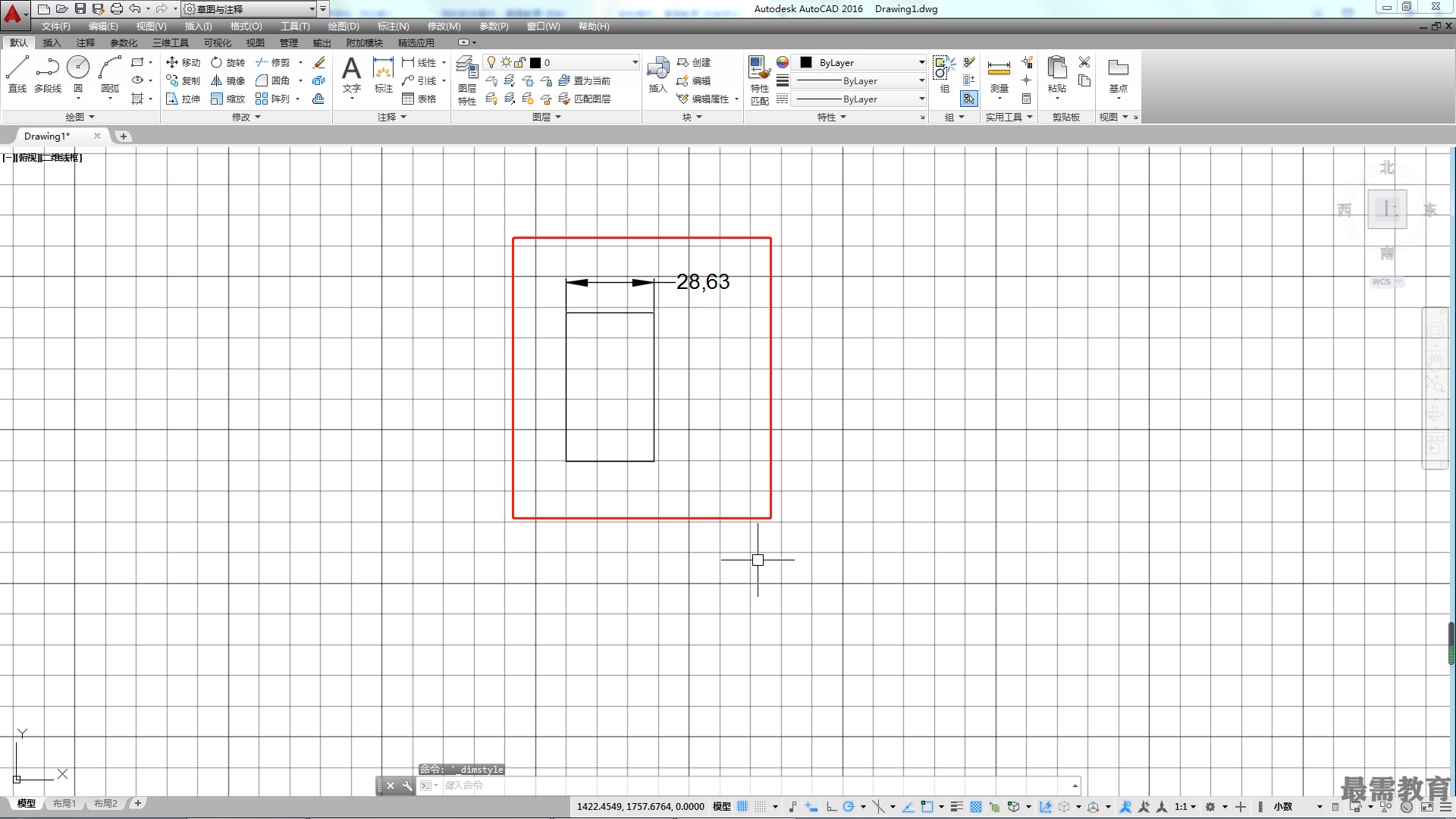Switch to the Parametric (参数化) ribbon tab

124,42
